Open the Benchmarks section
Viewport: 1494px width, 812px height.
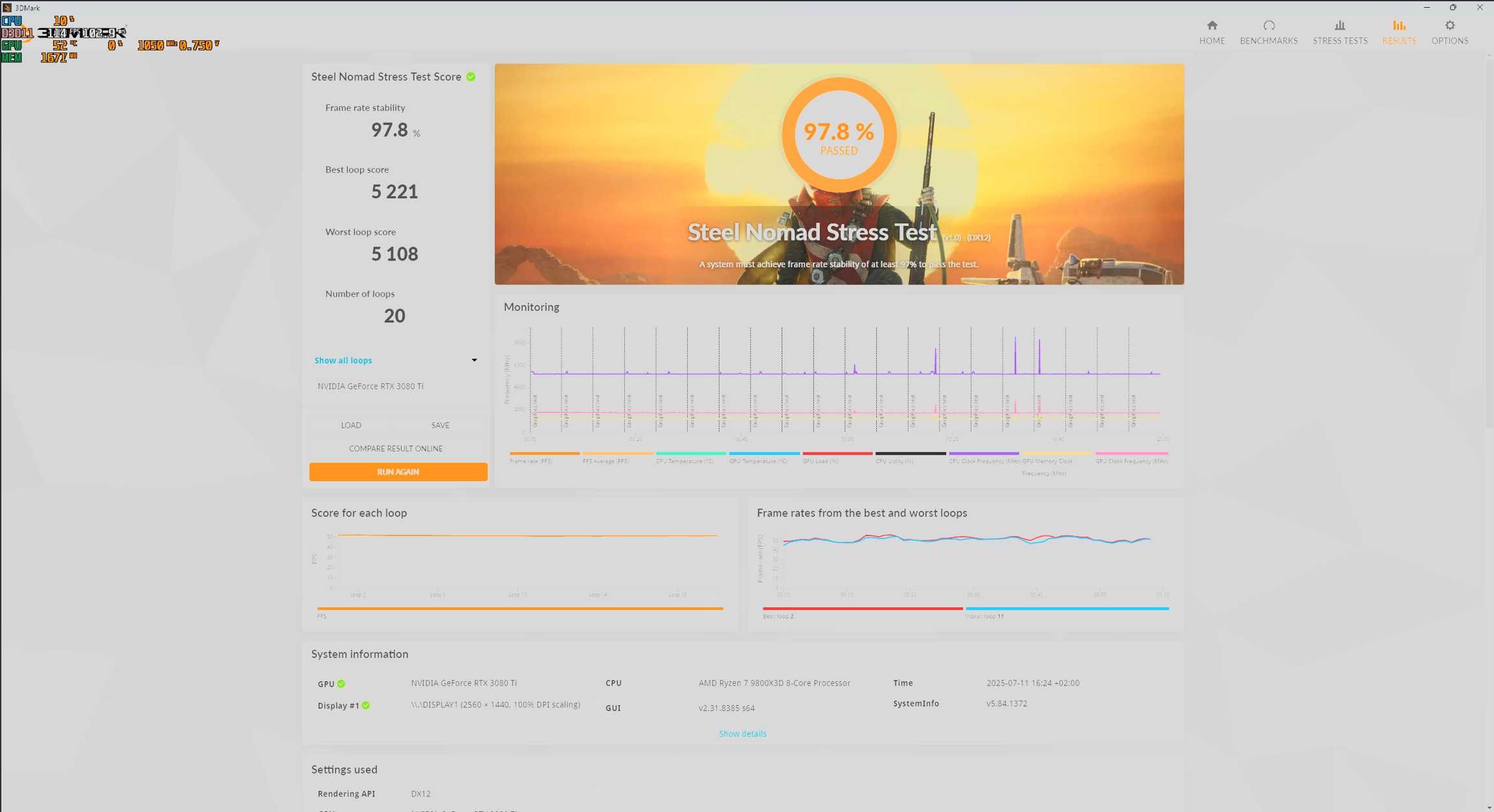(x=1268, y=32)
